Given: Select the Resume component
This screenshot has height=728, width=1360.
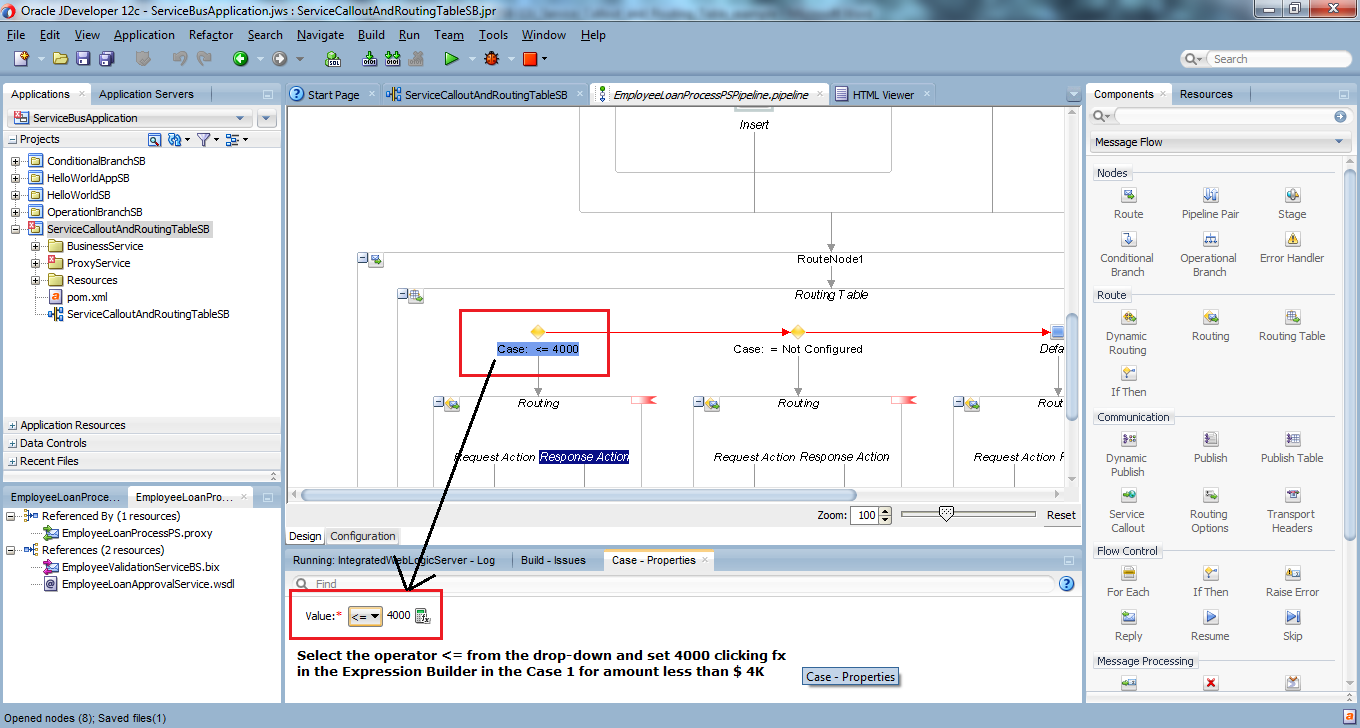Looking at the screenshot, I should coord(1210,625).
